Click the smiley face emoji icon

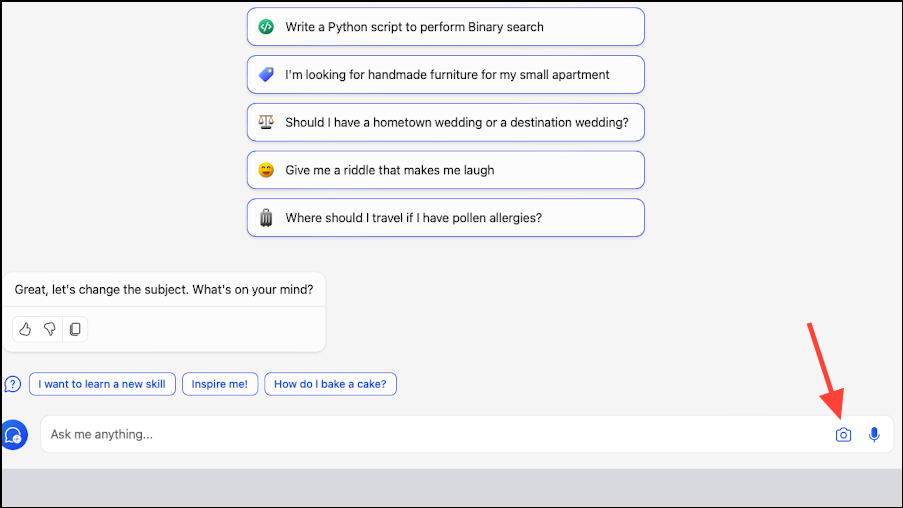pyautogui.click(x=266, y=170)
